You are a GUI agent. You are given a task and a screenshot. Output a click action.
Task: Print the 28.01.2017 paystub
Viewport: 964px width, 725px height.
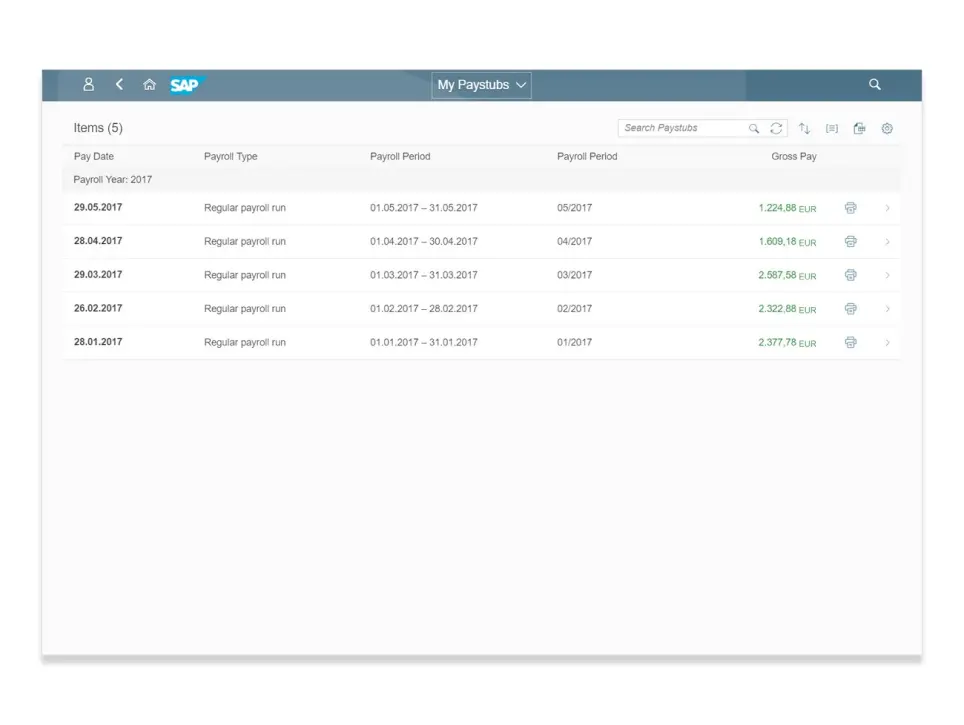[x=851, y=343]
